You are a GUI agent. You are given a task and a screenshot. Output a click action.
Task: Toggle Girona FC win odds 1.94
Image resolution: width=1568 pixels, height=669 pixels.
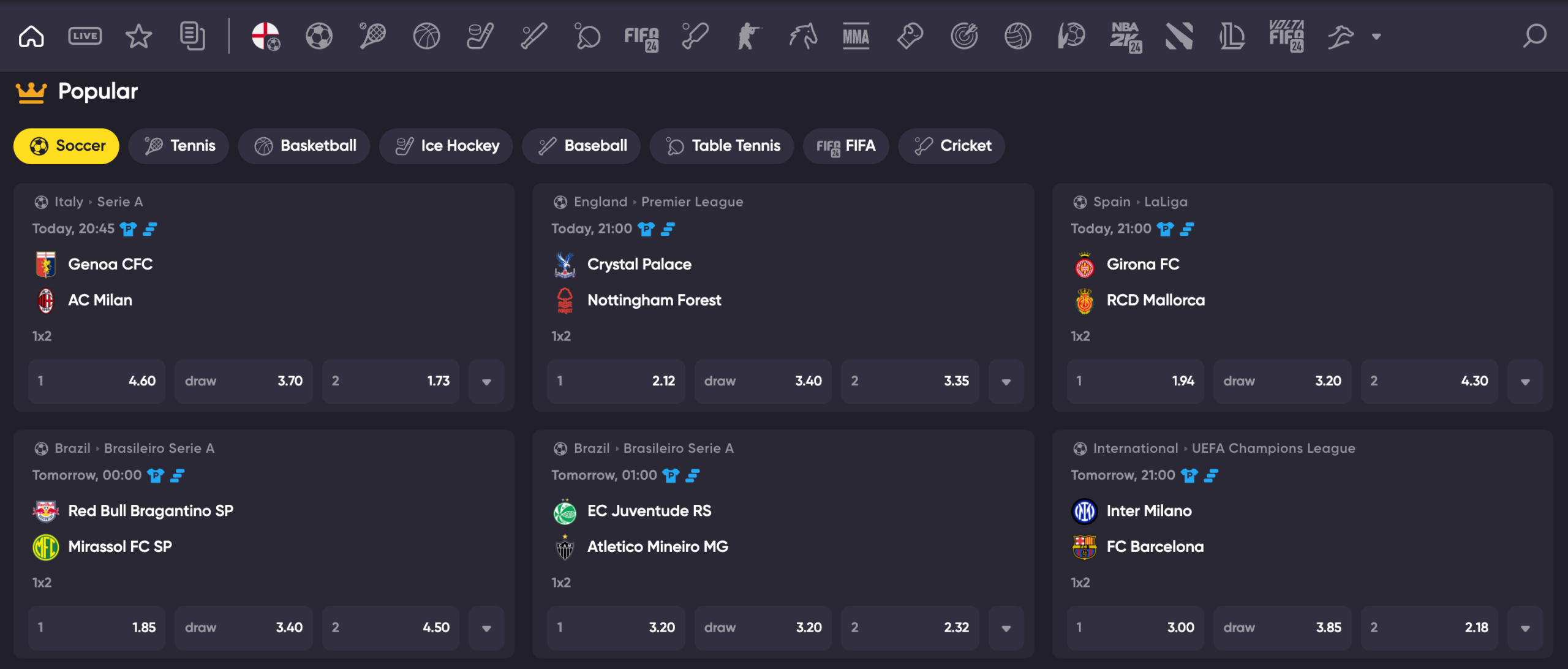[x=1136, y=382]
